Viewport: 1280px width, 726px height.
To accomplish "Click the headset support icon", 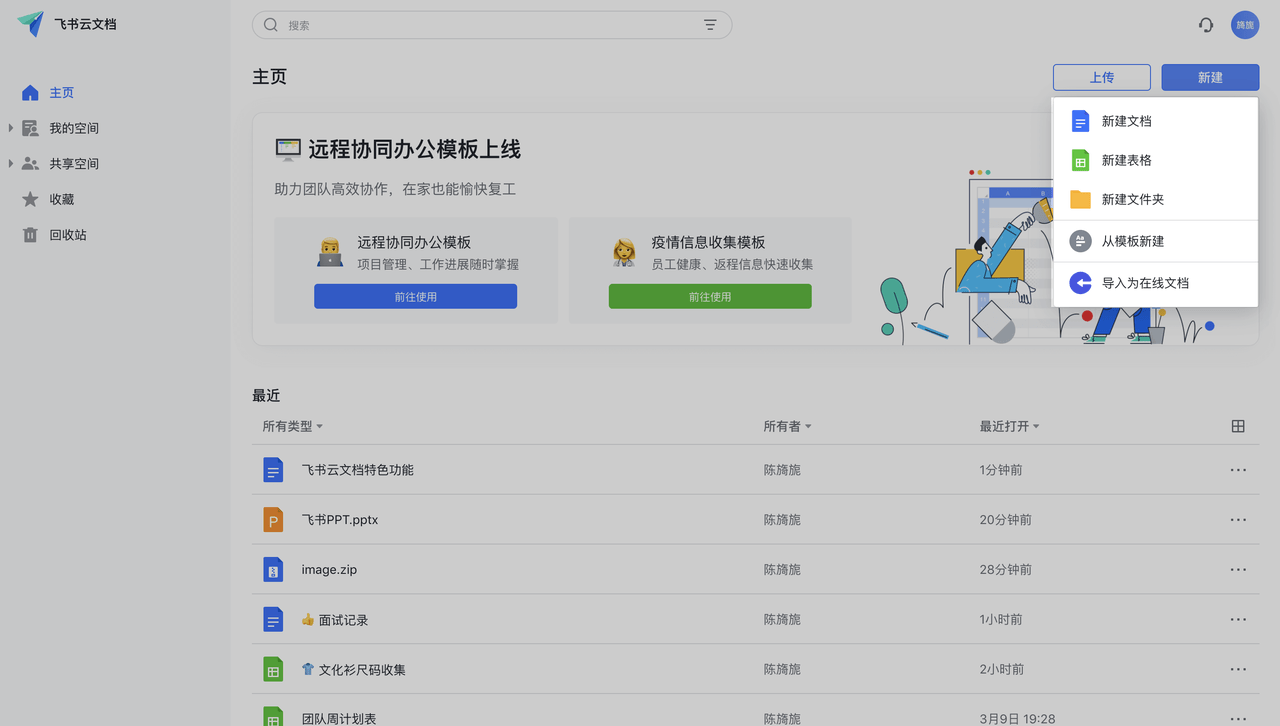I will 1206,25.
